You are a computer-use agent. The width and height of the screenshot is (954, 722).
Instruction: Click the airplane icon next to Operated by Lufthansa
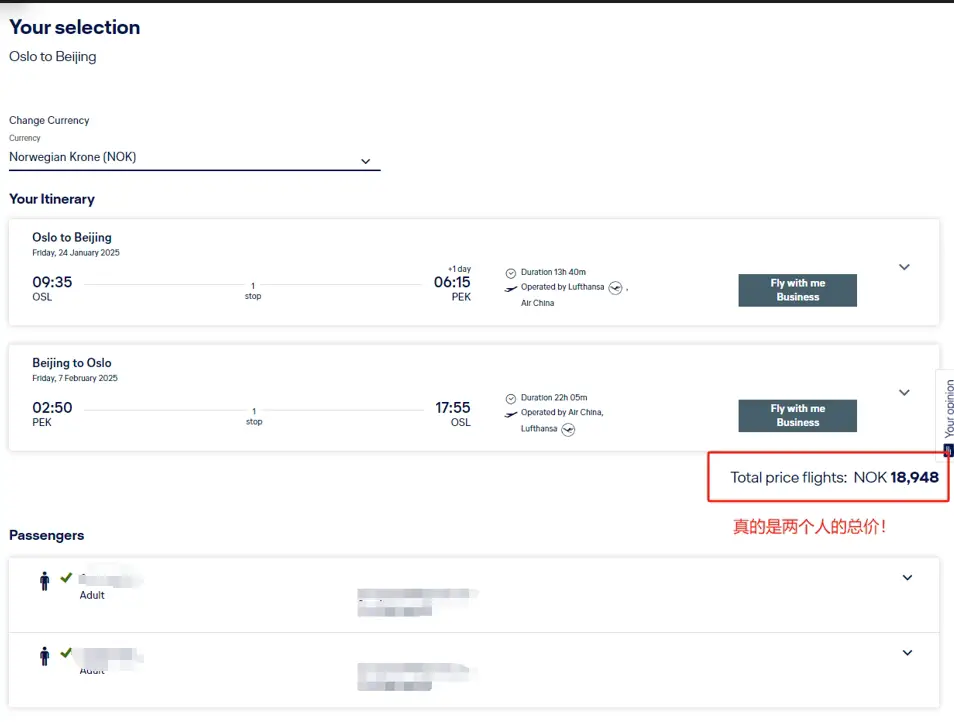[x=512, y=287]
